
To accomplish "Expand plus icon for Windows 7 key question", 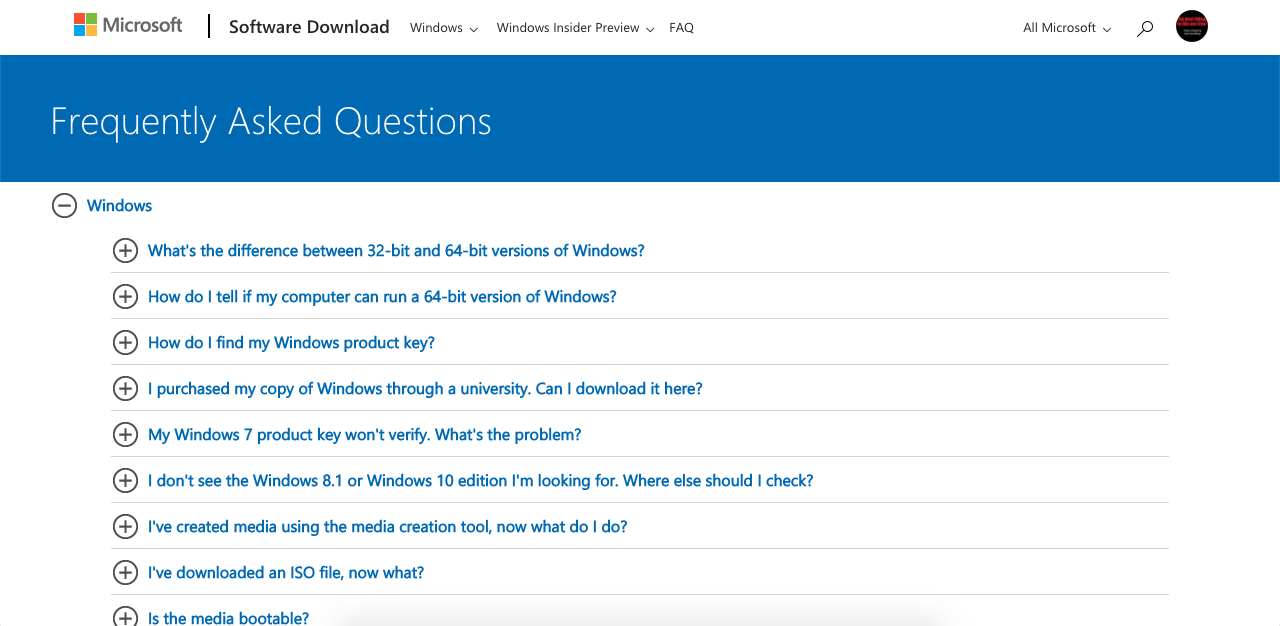I will tap(125, 435).
